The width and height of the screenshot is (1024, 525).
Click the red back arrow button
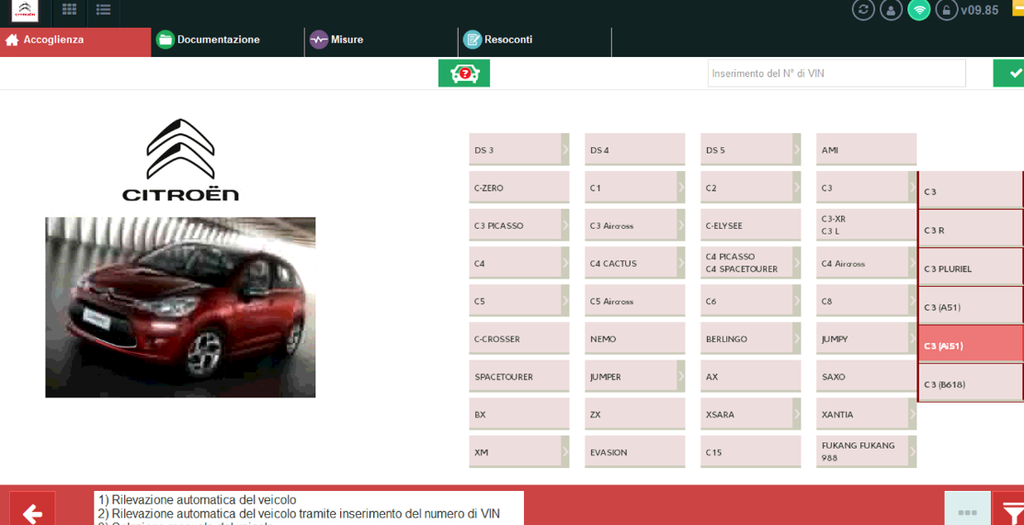[x=32, y=509]
